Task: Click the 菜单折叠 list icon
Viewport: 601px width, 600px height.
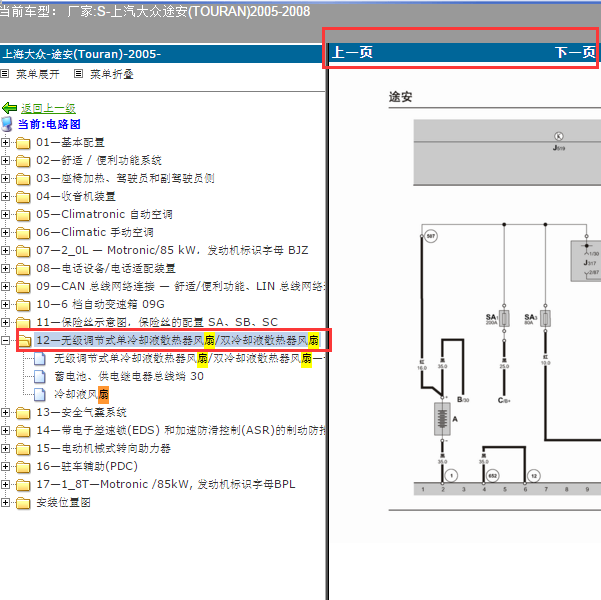Action: (78, 74)
